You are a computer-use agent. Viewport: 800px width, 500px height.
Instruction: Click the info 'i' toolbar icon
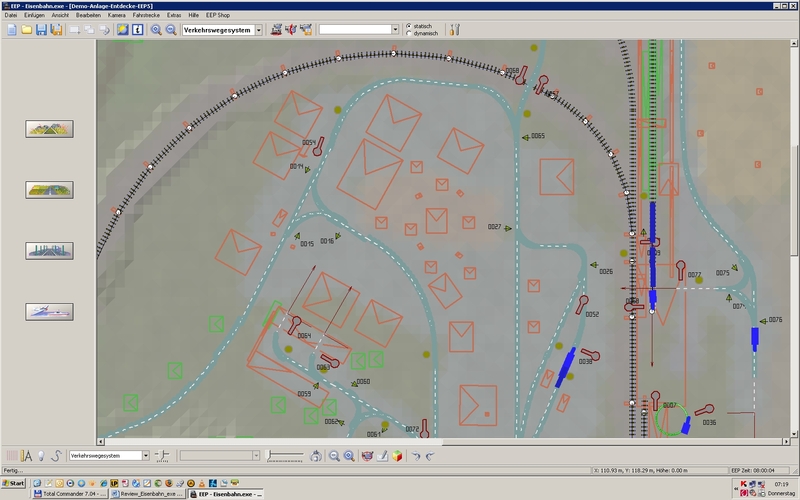point(138,30)
